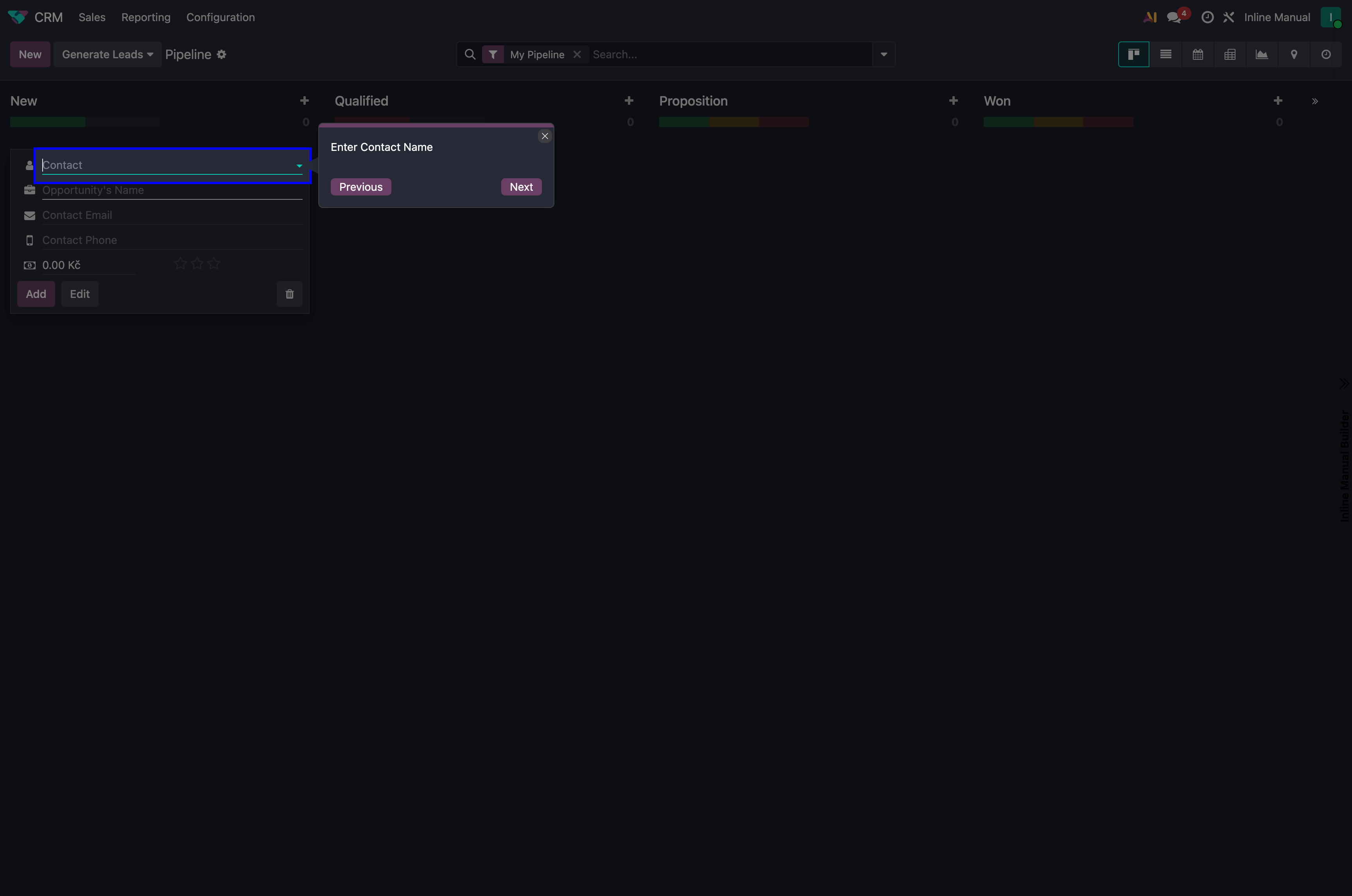Image resolution: width=1352 pixels, height=896 pixels.
Task: Open the Reporting menu
Action: (146, 17)
